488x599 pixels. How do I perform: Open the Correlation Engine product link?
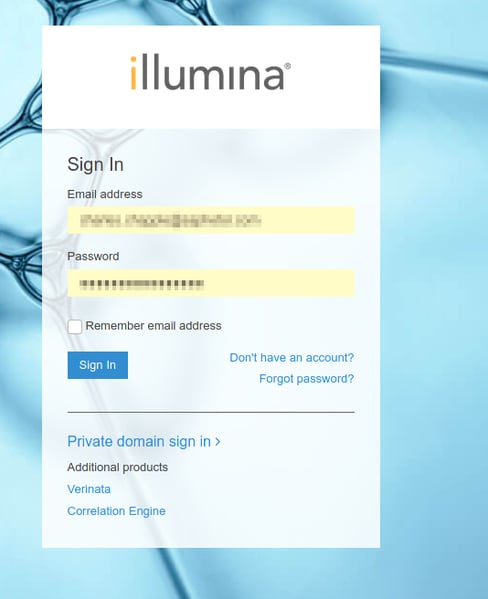(116, 511)
